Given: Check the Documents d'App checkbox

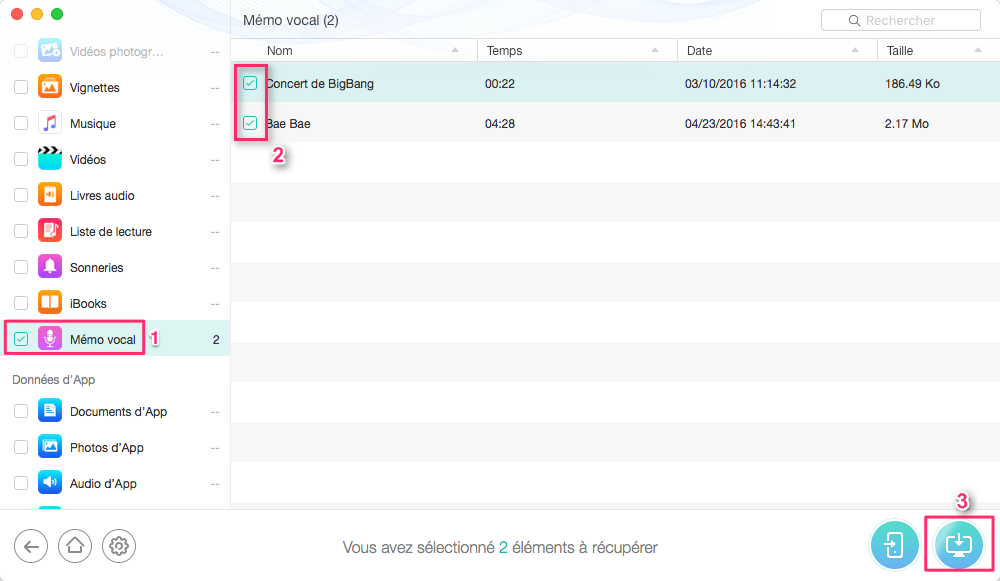Looking at the screenshot, I should click(x=21, y=411).
